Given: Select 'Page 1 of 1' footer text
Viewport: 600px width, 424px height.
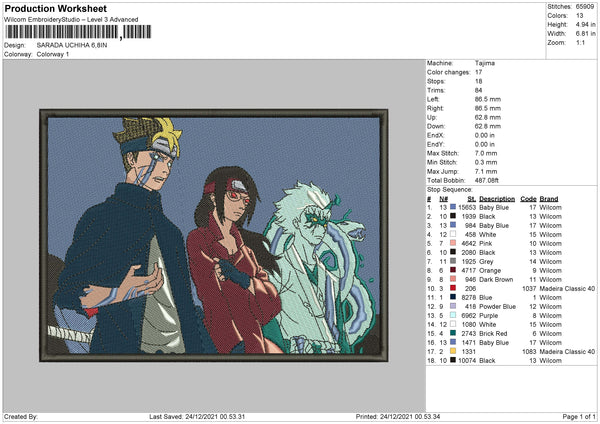Looking at the screenshot, I should pos(579,416).
